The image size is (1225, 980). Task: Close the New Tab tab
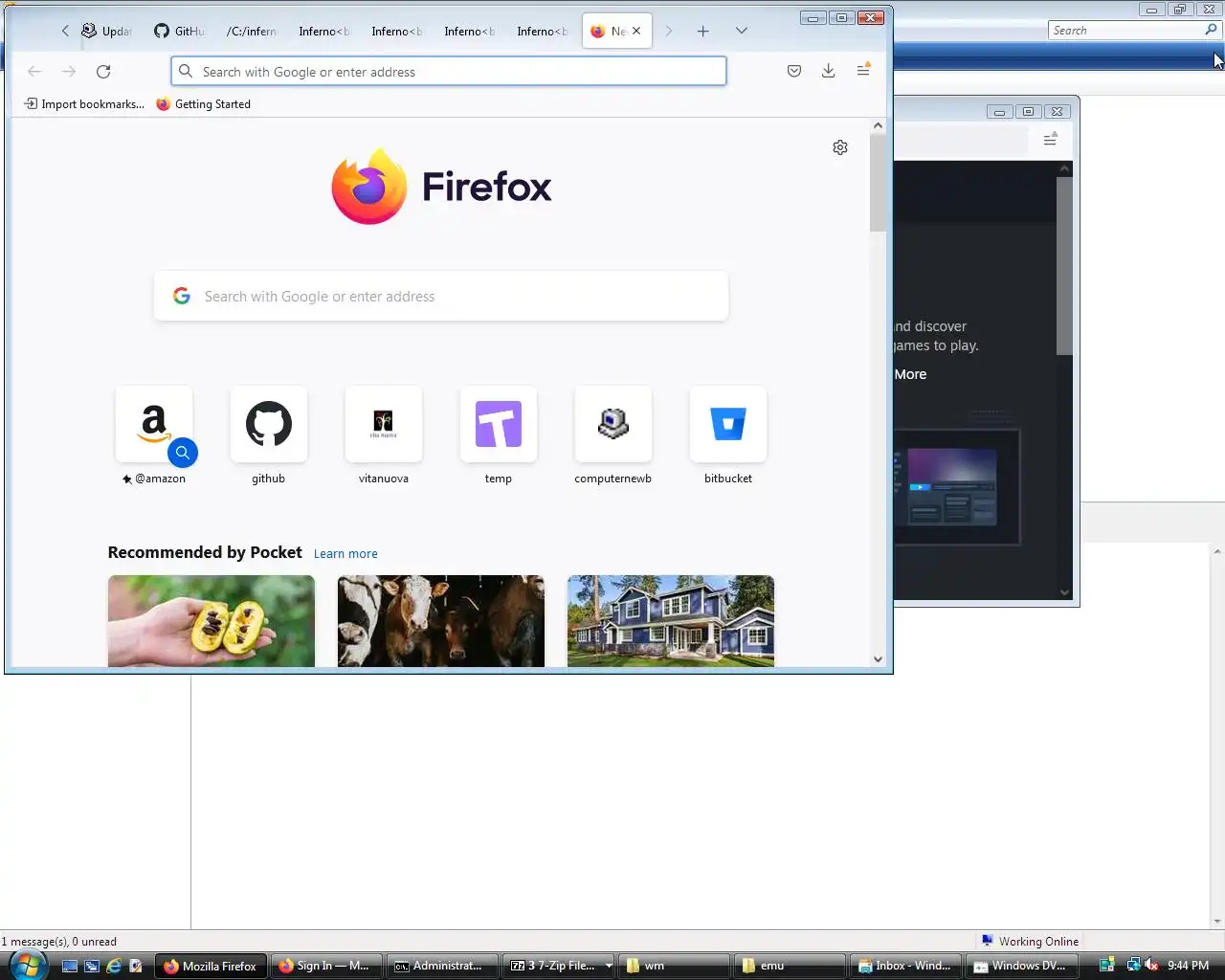[636, 31]
